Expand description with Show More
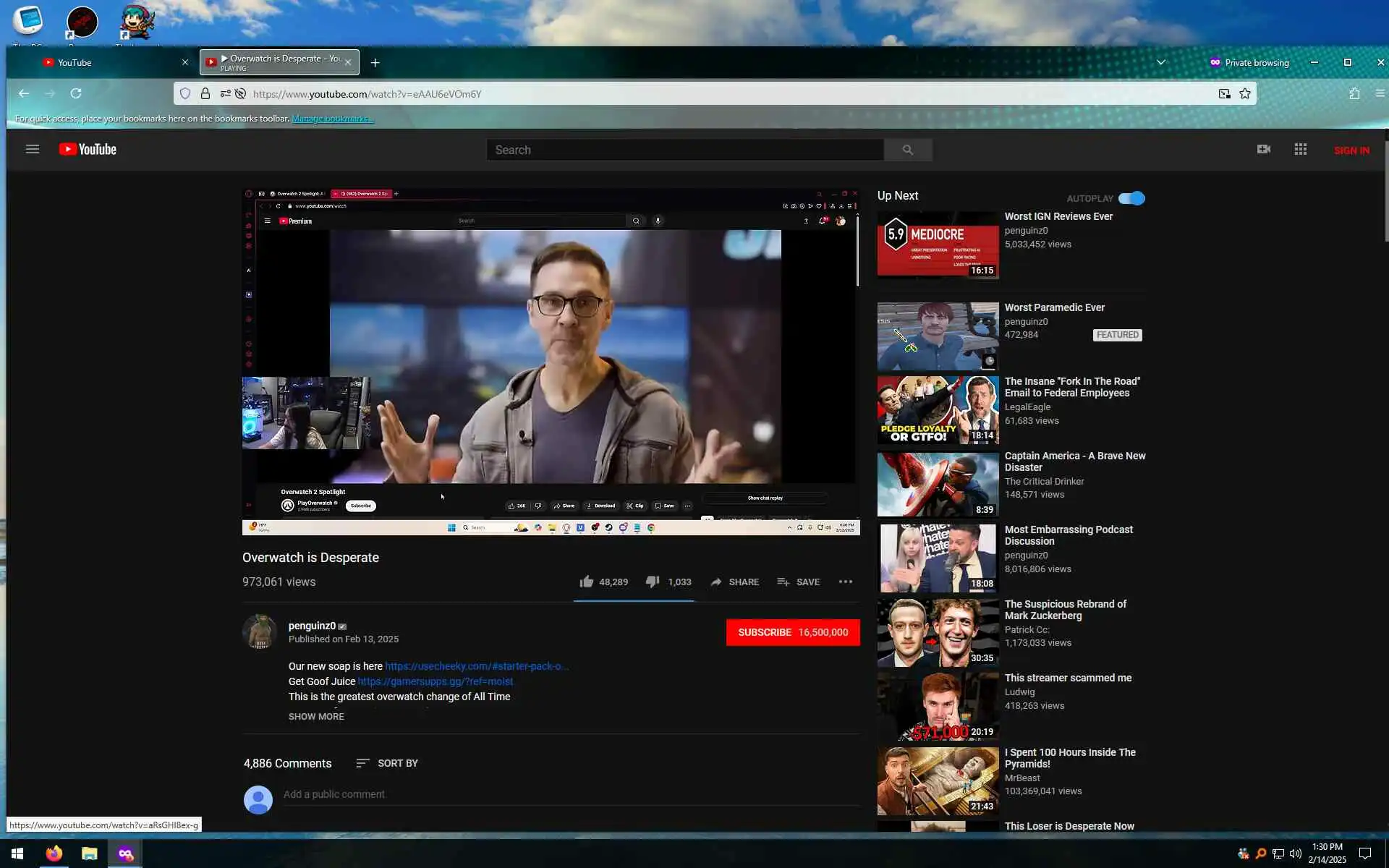1389x868 pixels. (x=316, y=716)
